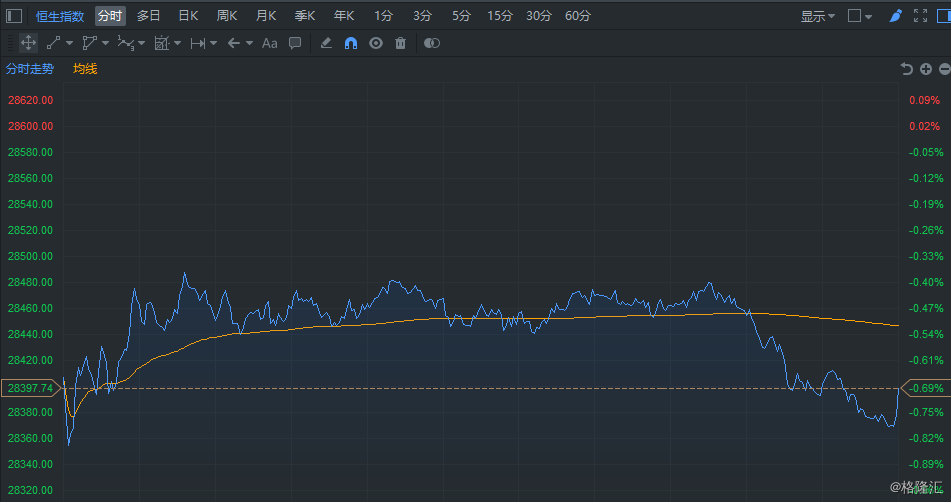Screen dimensions: 951x502
Task: Toggle the 均线 average line legend
Action: [85, 69]
